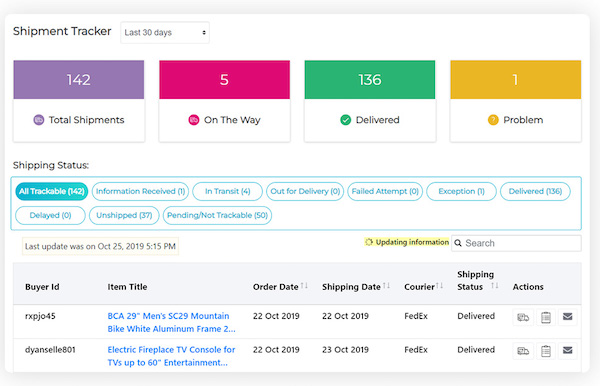The image size is (600, 386).
Task: Focus the Search input field
Action: click(516, 243)
